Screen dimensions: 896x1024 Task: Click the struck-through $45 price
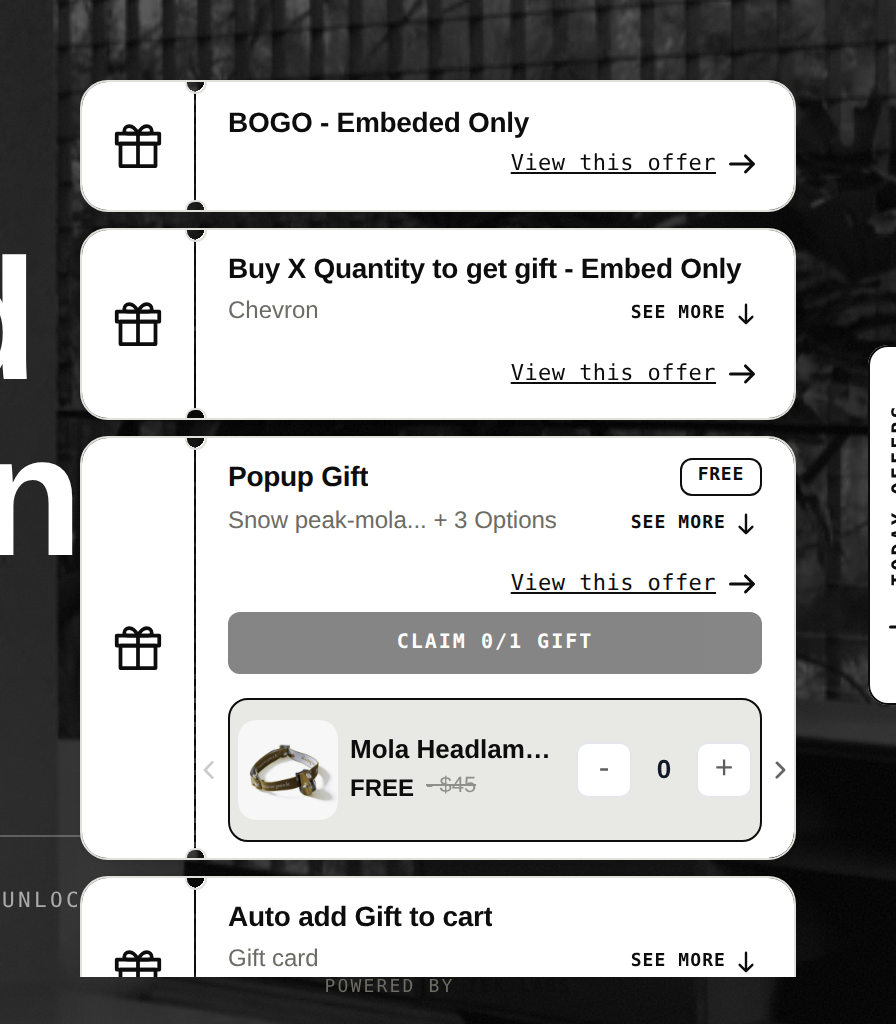coord(451,784)
